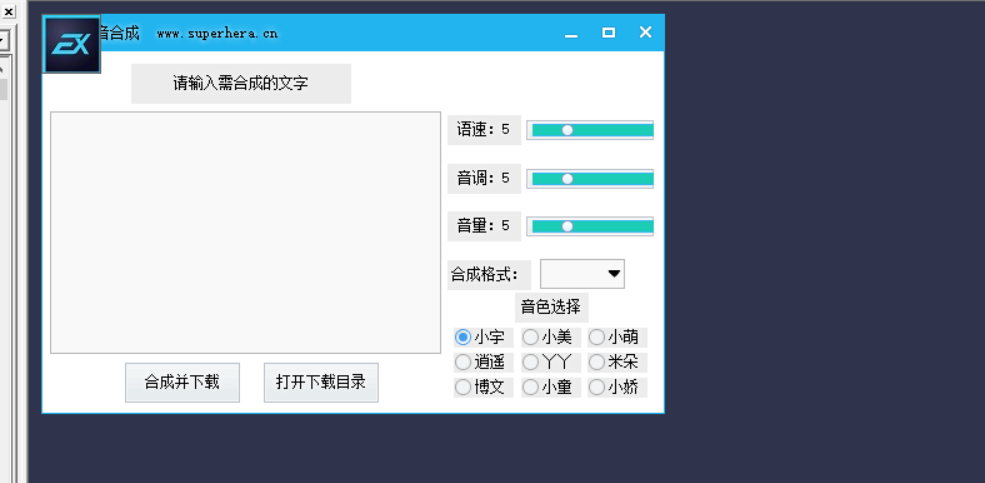Viewport: 985px width, 483px height.
Task: Close the speech synthesis window
Action: 645,33
